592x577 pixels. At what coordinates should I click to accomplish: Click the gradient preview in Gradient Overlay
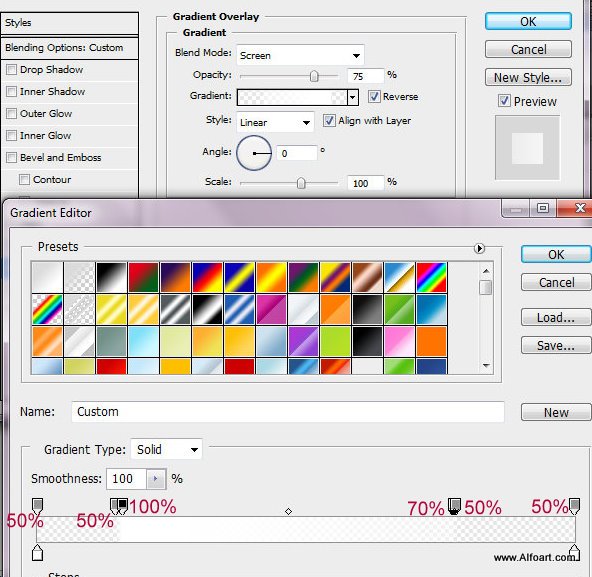292,97
